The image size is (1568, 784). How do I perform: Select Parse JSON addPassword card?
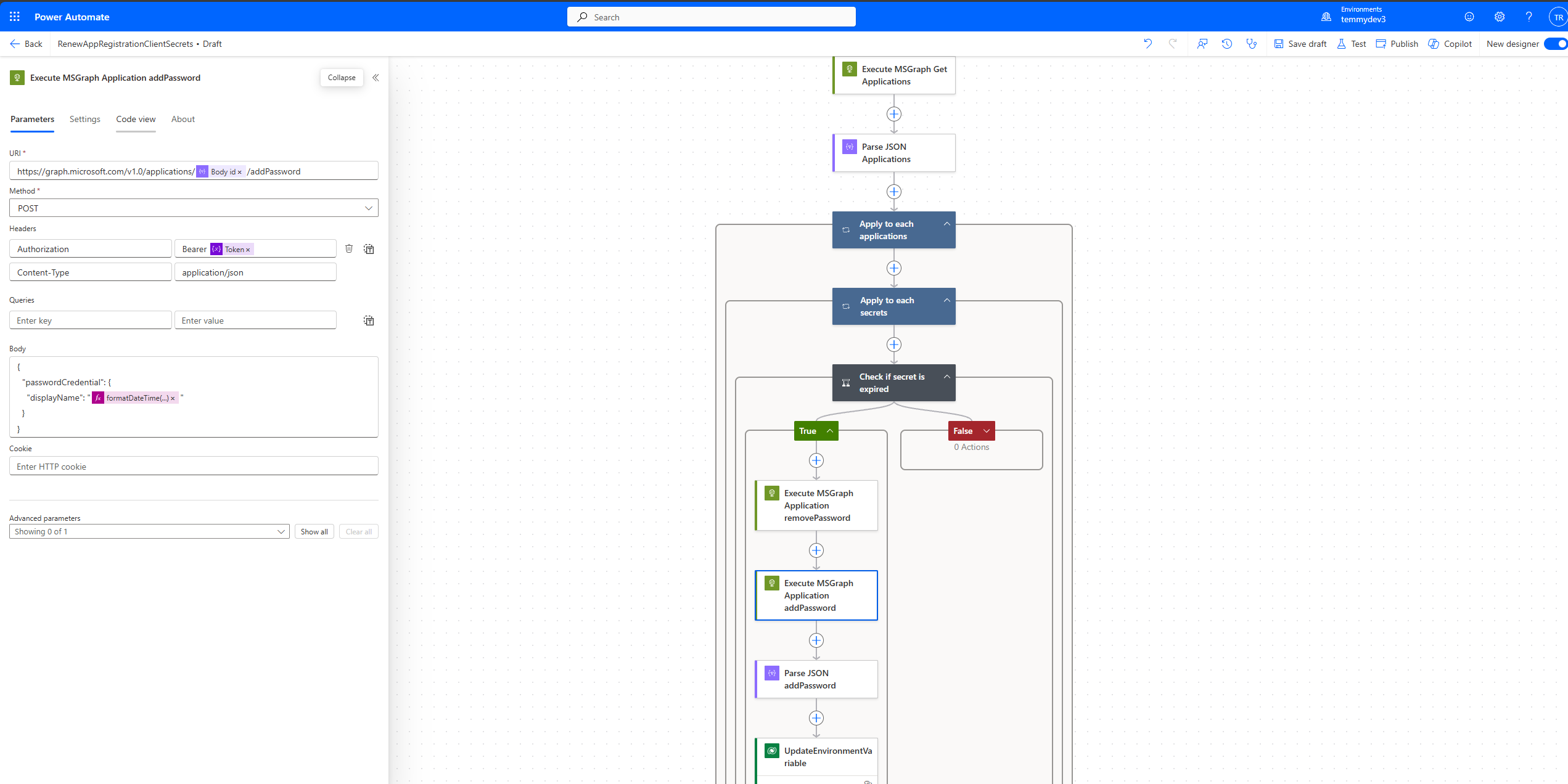(816, 679)
